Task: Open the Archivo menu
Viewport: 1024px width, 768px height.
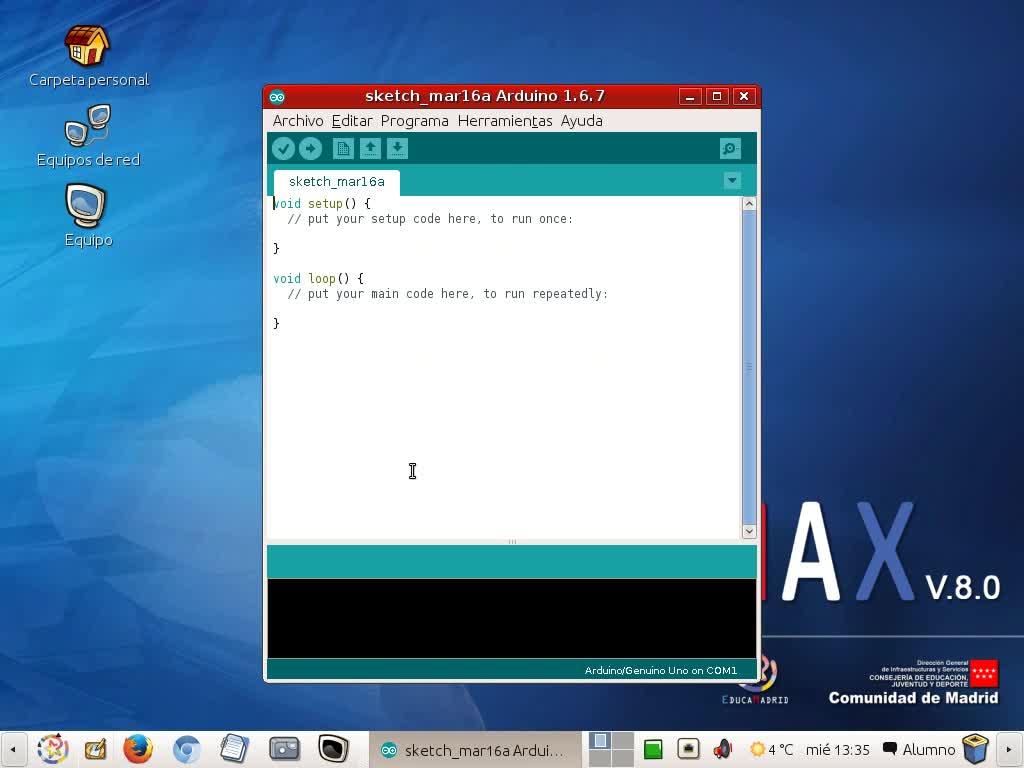Action: [x=298, y=121]
